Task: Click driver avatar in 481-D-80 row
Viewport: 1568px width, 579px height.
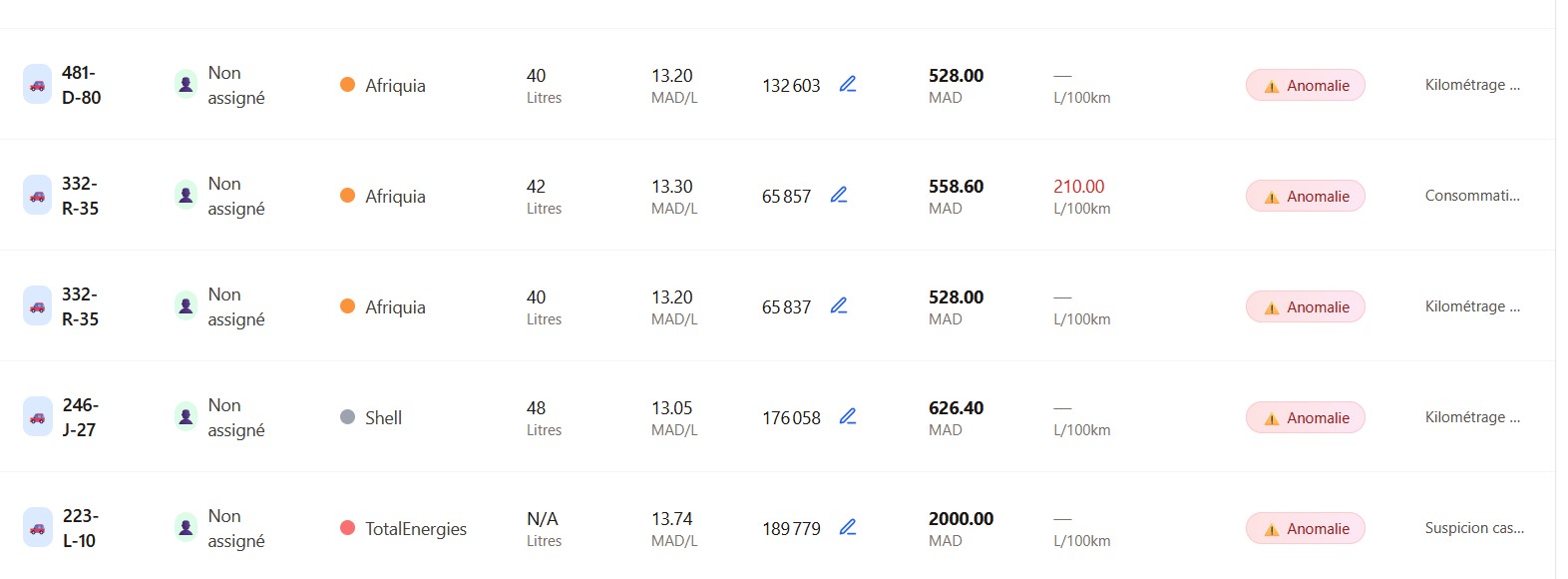Action: (186, 85)
